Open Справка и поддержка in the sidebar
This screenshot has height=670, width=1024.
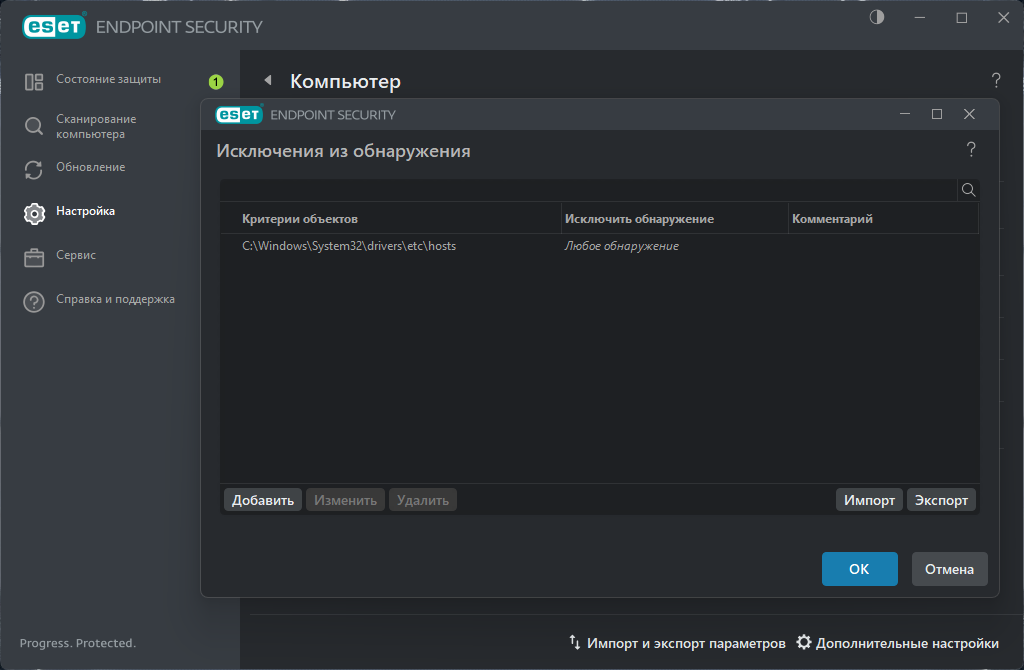(x=33, y=299)
